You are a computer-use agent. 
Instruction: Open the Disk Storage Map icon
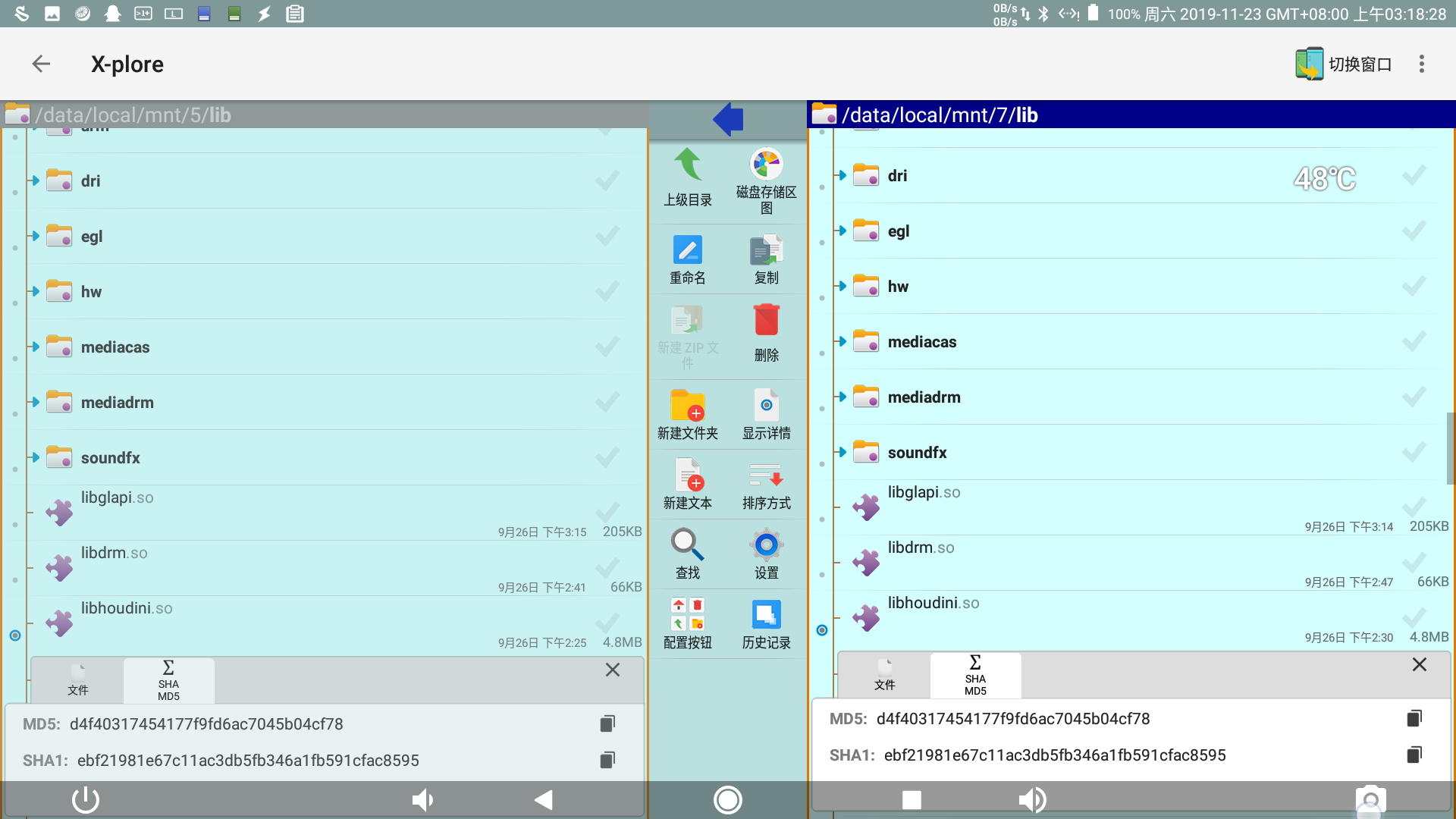click(766, 165)
